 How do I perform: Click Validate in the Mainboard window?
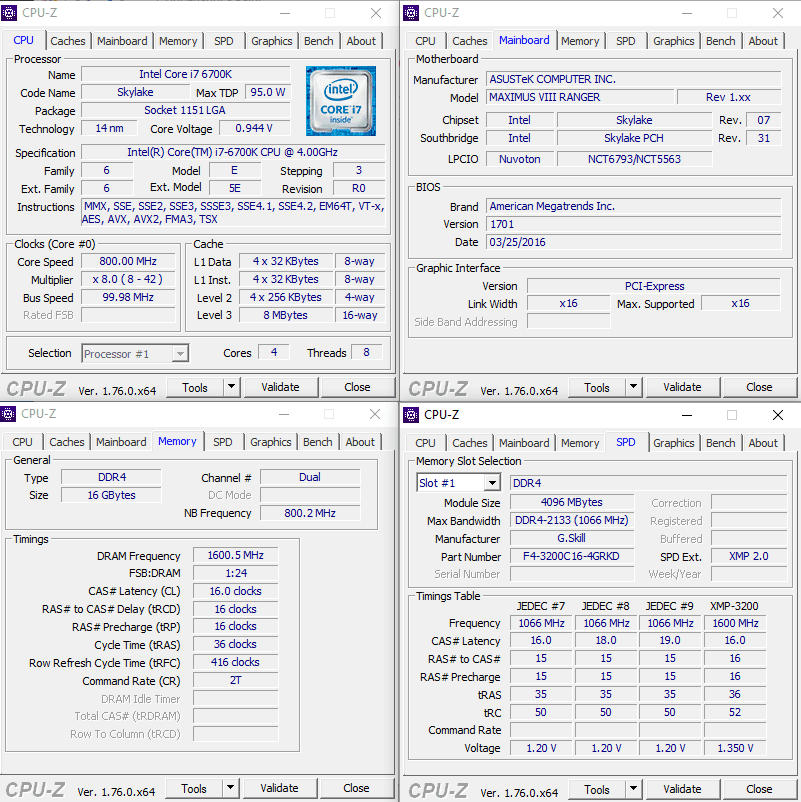(x=682, y=387)
